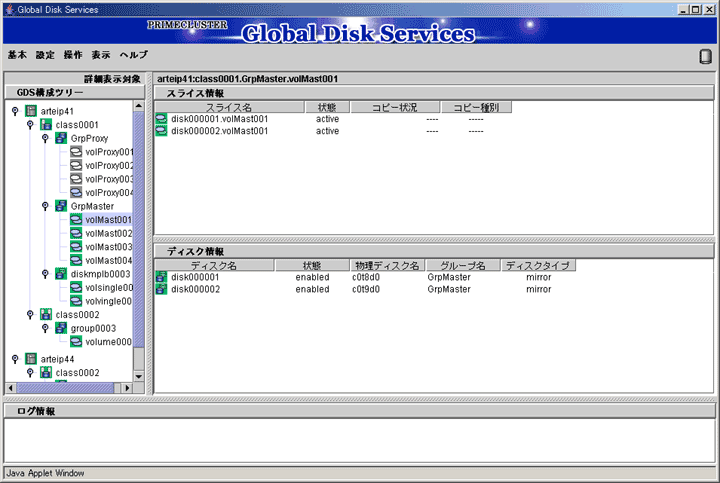Click the diskmplb0003 group icon
The height and width of the screenshot is (483, 720).
click(x=61, y=274)
